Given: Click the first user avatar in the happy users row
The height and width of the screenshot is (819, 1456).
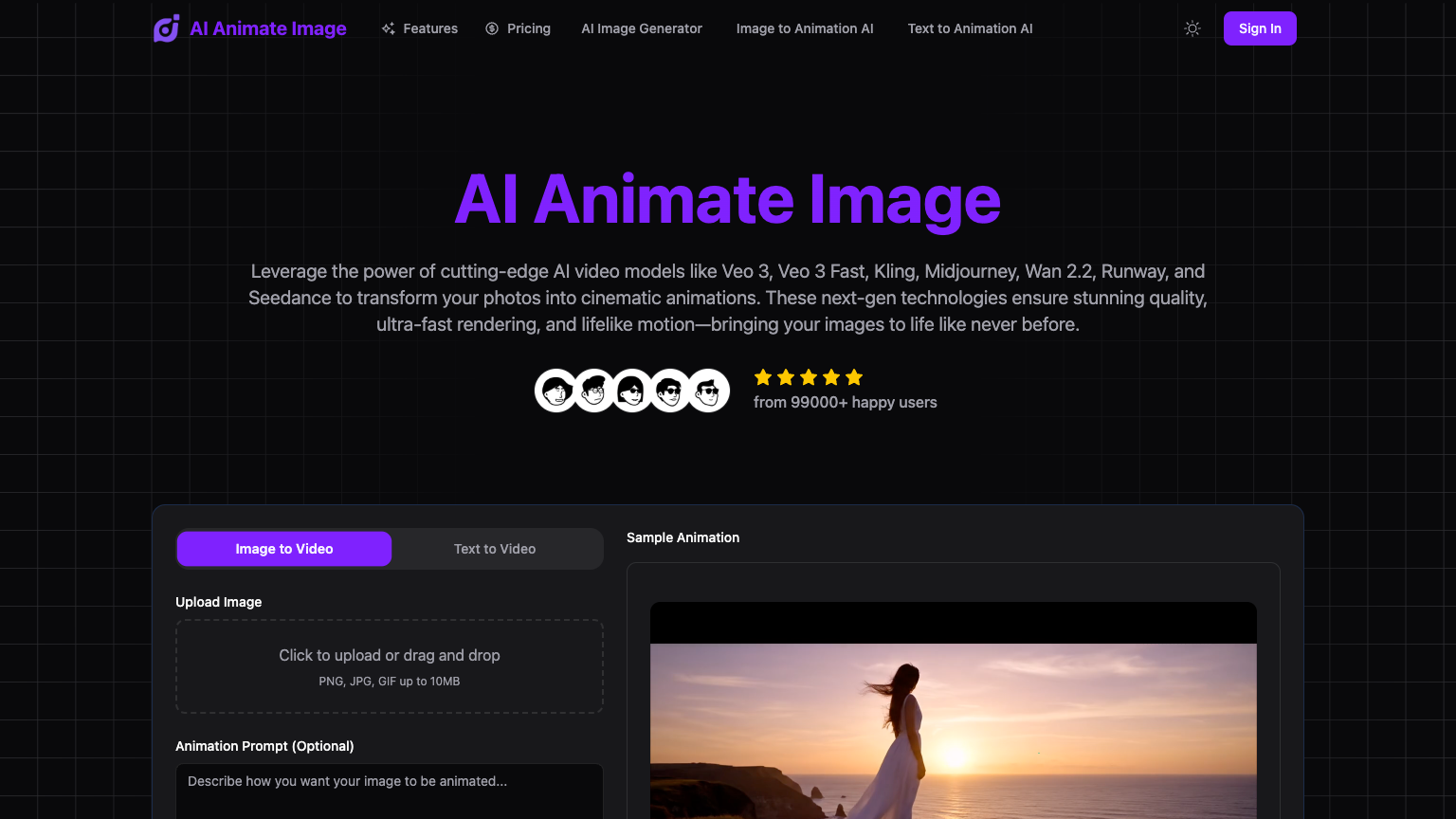Looking at the screenshot, I should click(555, 391).
